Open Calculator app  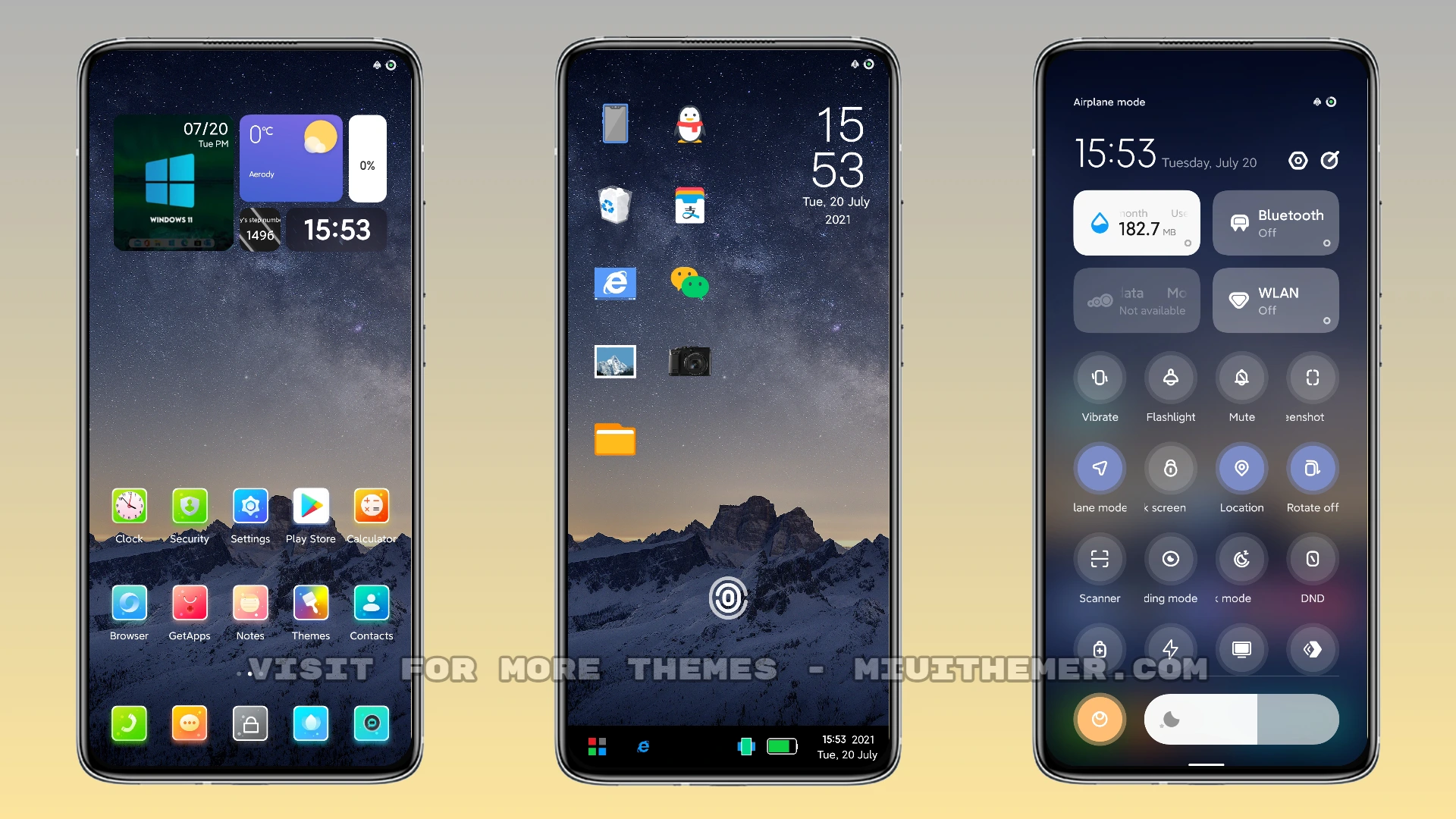pyautogui.click(x=370, y=512)
